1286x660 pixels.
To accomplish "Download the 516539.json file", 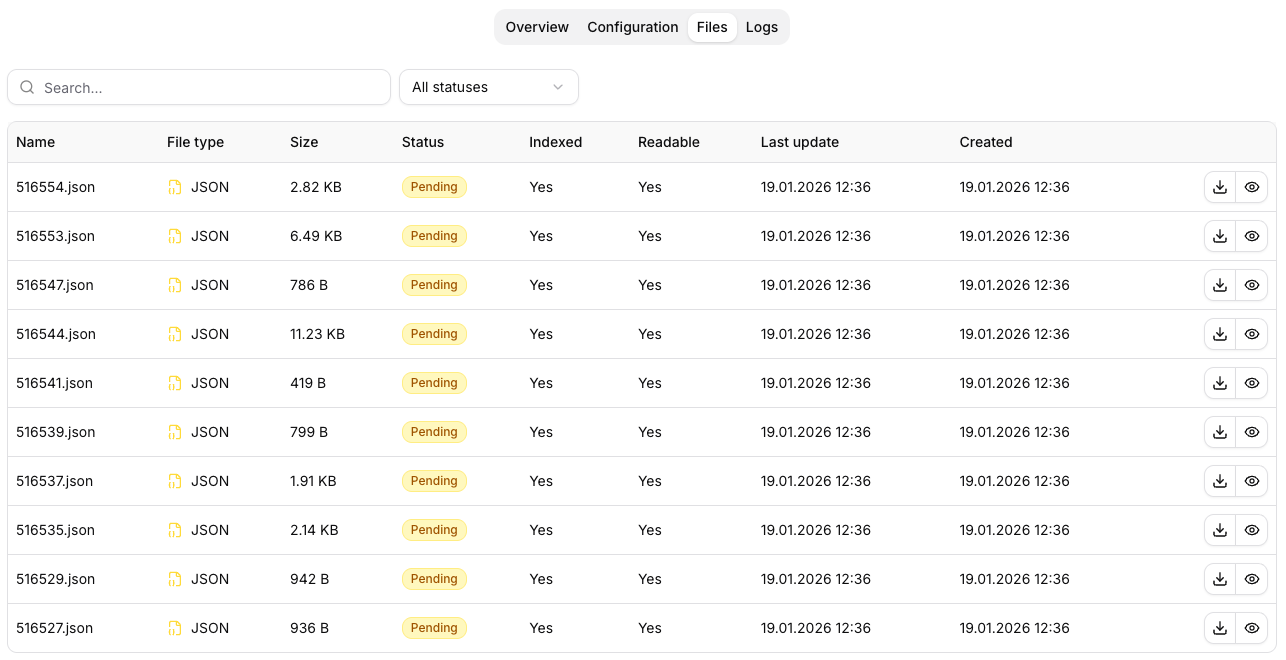I will coord(1219,432).
